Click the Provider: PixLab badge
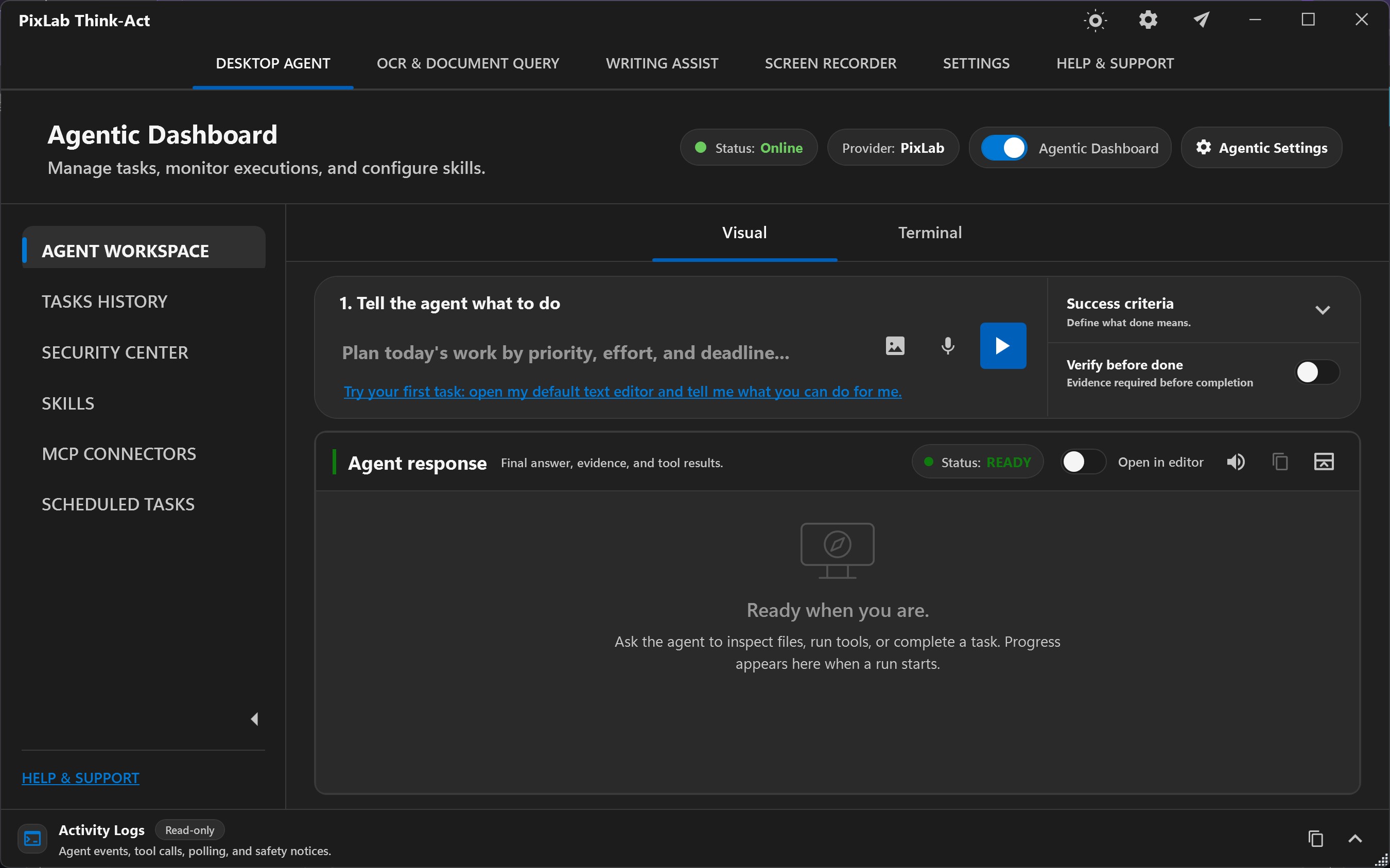 point(893,148)
